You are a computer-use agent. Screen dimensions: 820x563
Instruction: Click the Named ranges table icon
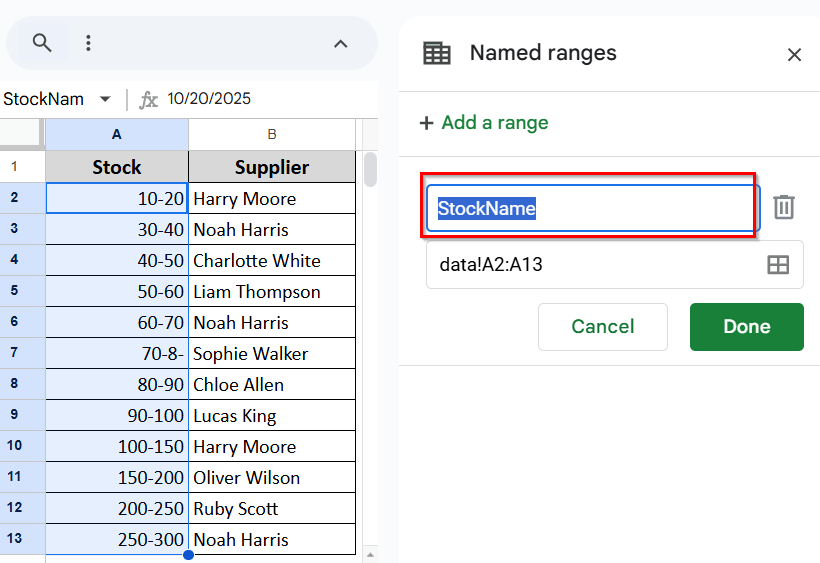tap(437, 53)
